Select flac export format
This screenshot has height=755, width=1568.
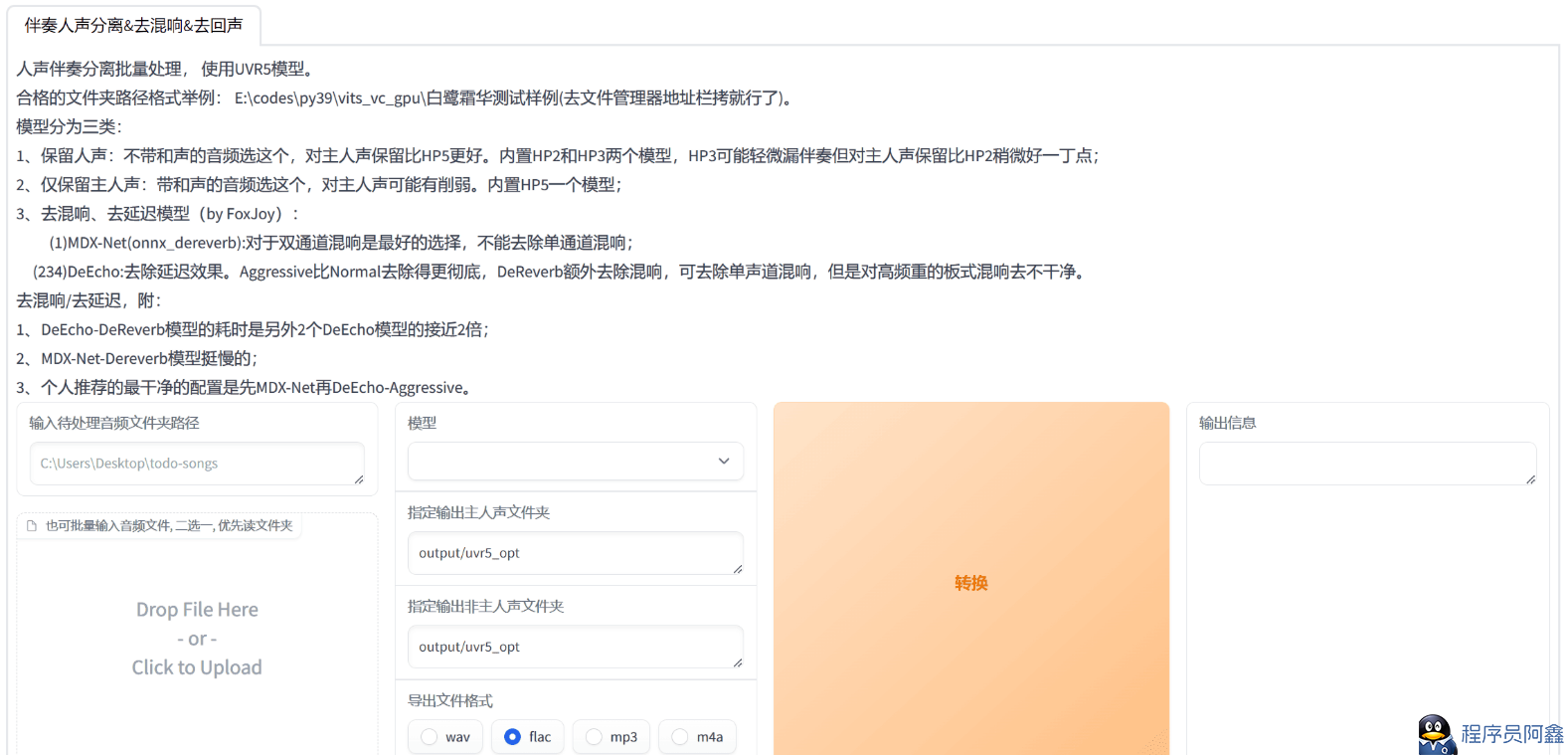point(527,737)
